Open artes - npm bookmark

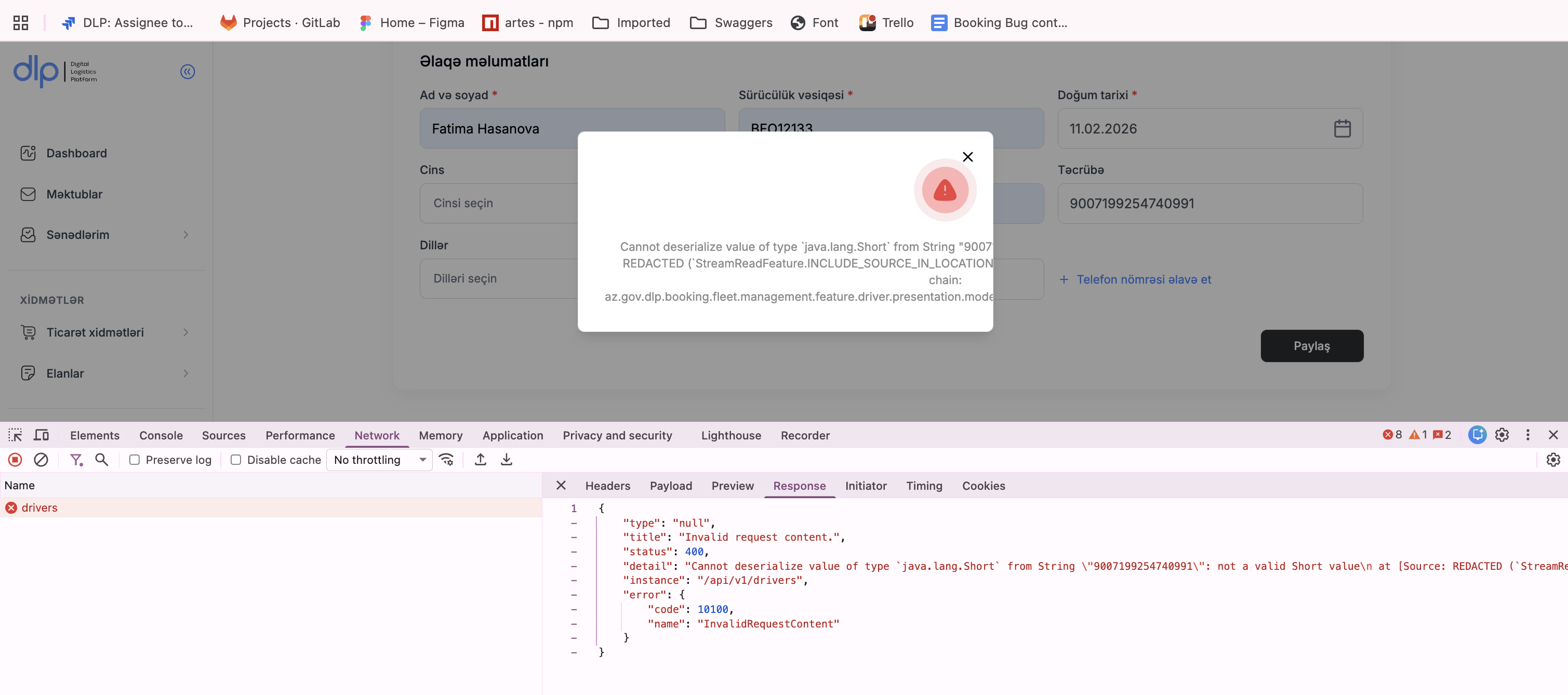click(x=528, y=22)
